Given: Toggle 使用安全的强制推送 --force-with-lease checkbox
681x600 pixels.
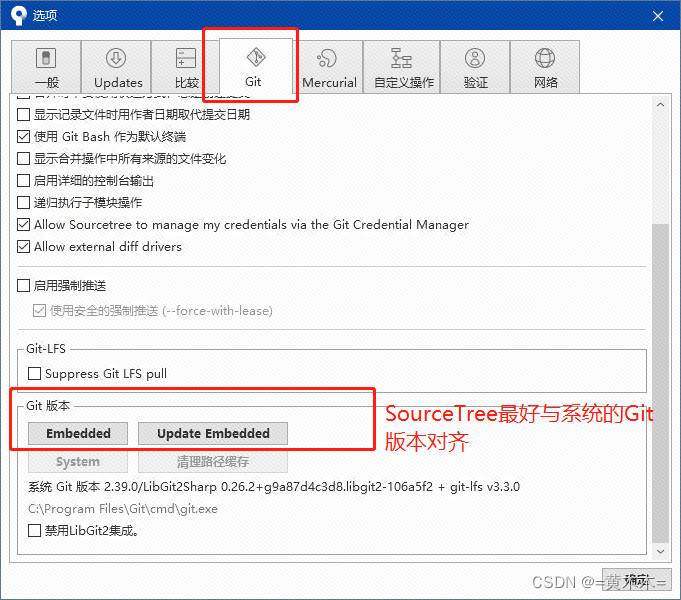Looking at the screenshot, I should 40,311.
